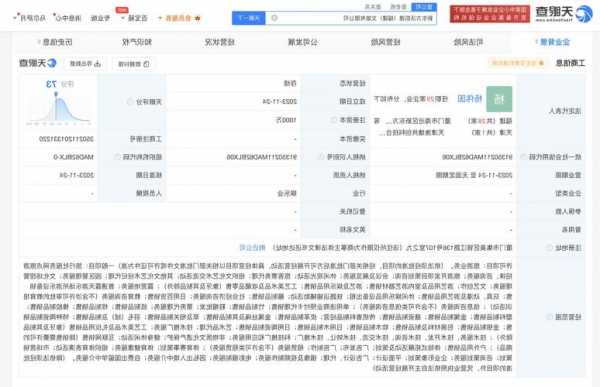The height and width of the screenshot is (387, 600).
Task: Click the 组织机构代码 value
Action: point(73,157)
